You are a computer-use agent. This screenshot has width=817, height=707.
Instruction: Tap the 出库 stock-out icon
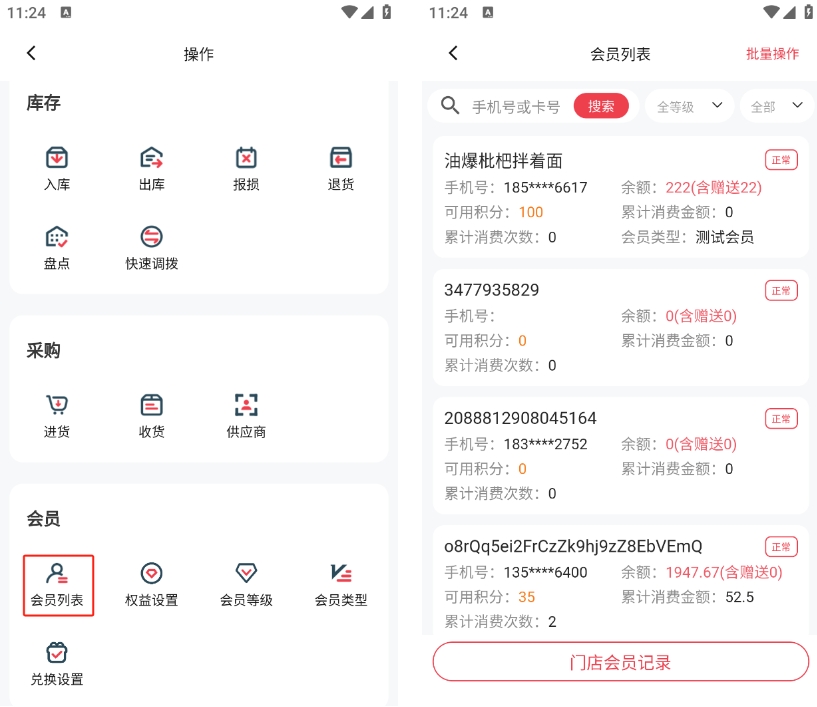(151, 167)
